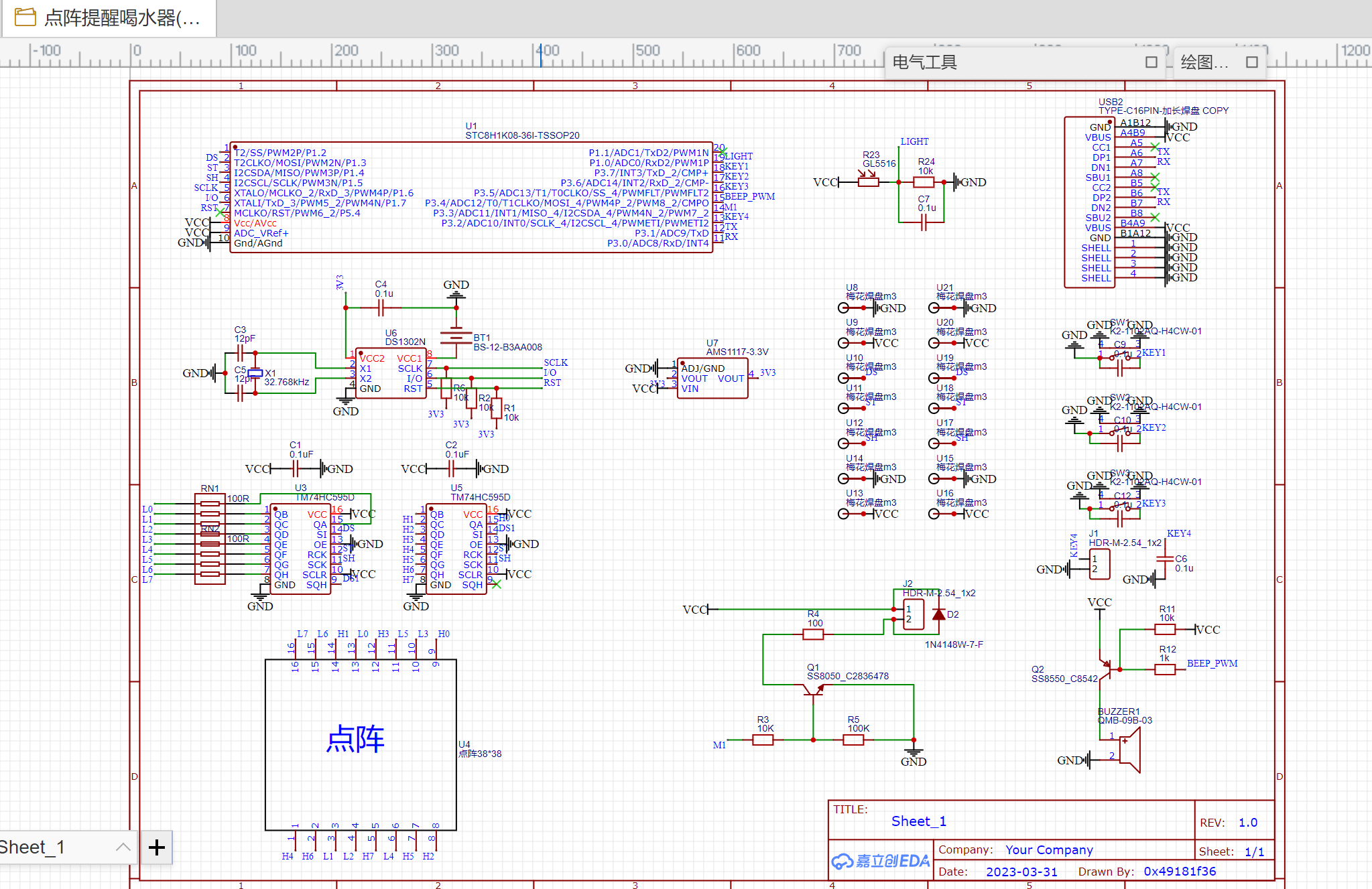Add a new sheet with the plus button
The image size is (1372, 889).
point(157,847)
